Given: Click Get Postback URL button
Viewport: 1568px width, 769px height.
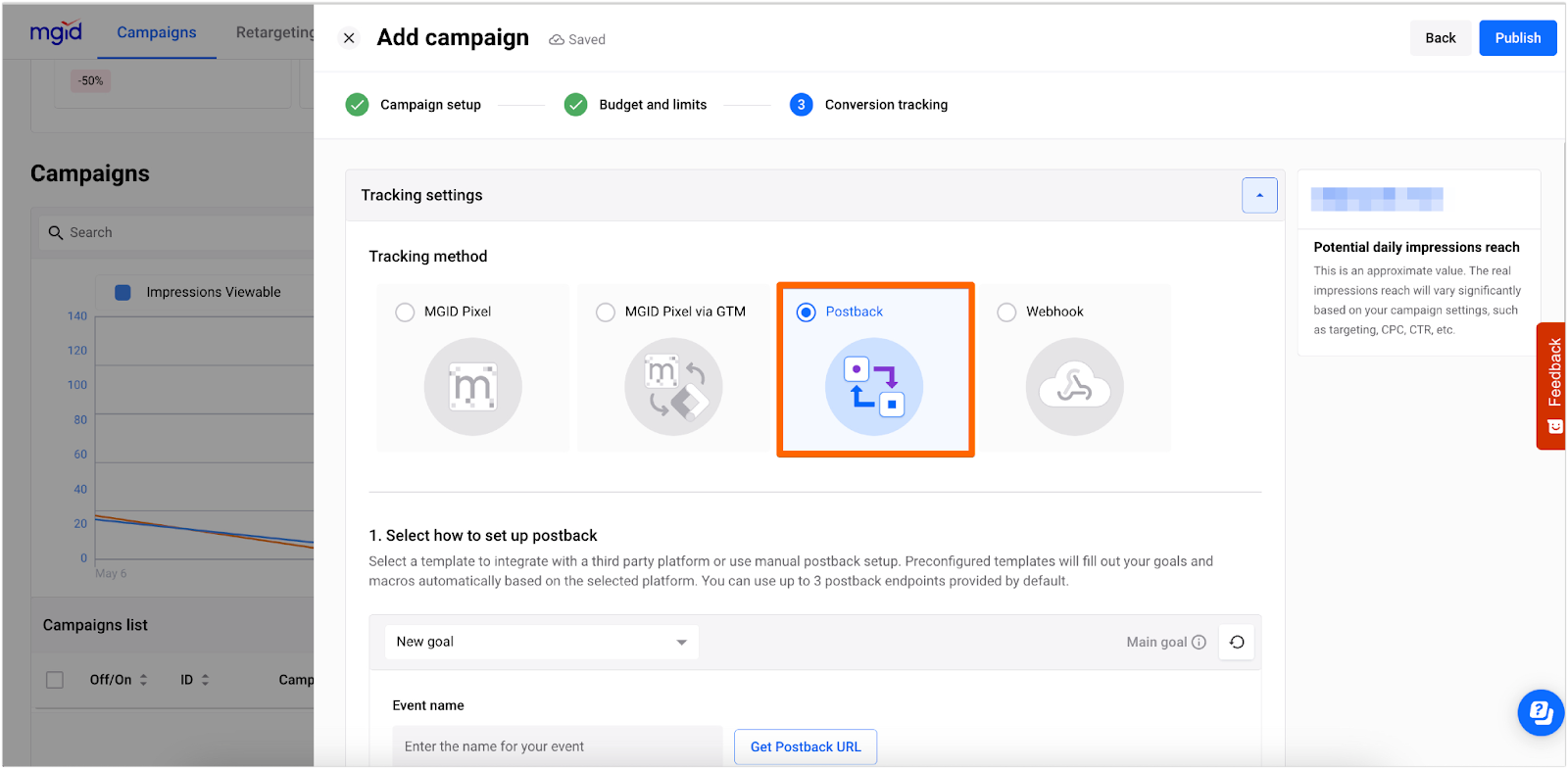Looking at the screenshot, I should coord(806,746).
